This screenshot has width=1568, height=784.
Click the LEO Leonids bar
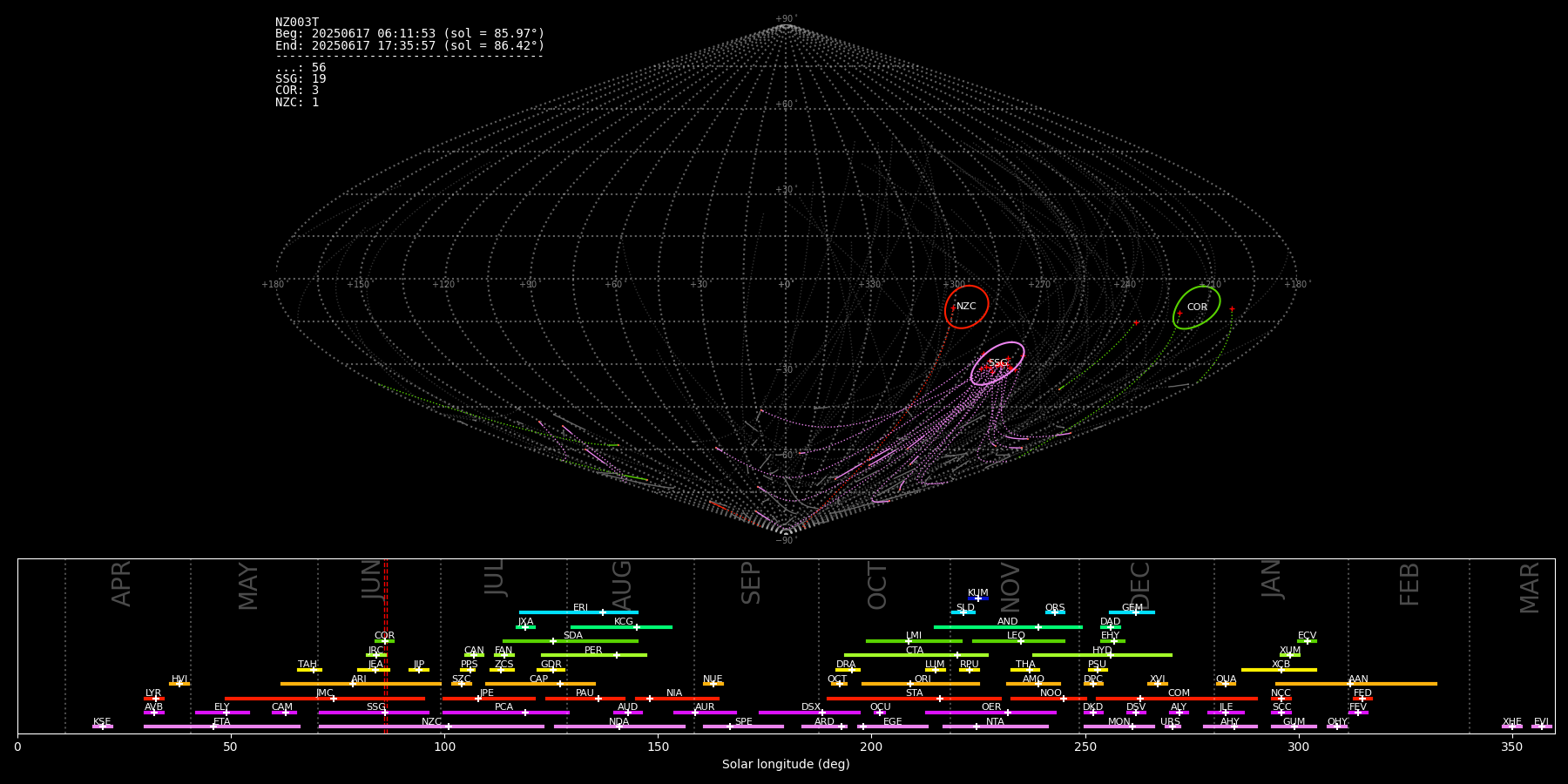pos(1018,641)
